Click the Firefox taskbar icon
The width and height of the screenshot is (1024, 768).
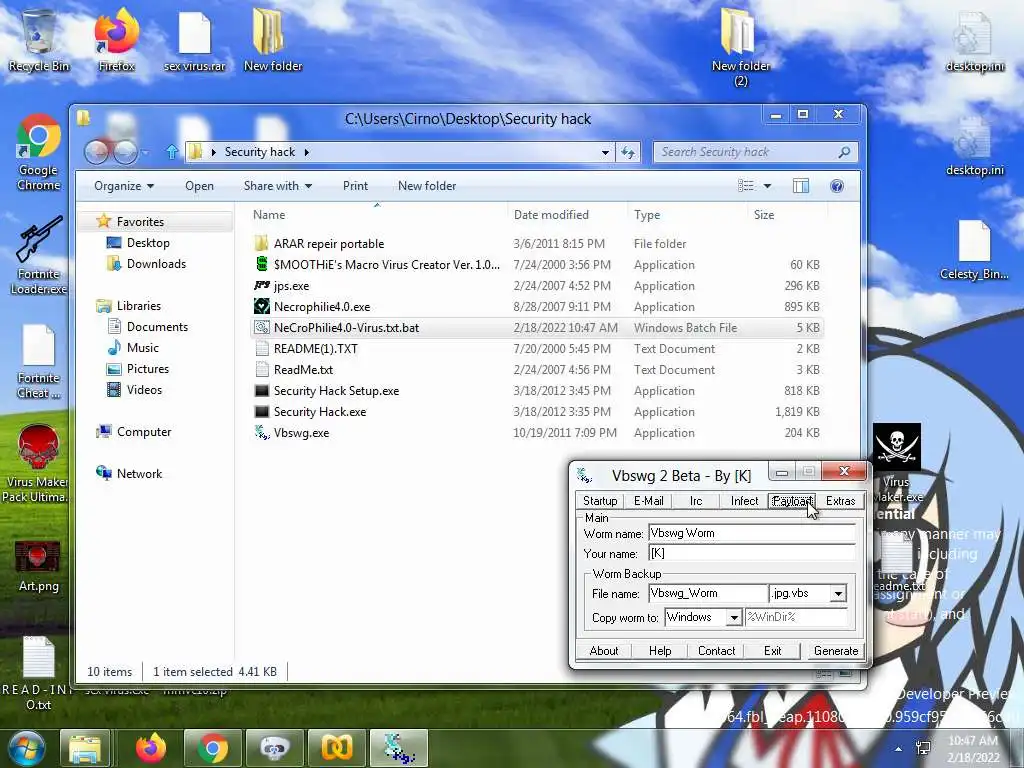coord(151,748)
